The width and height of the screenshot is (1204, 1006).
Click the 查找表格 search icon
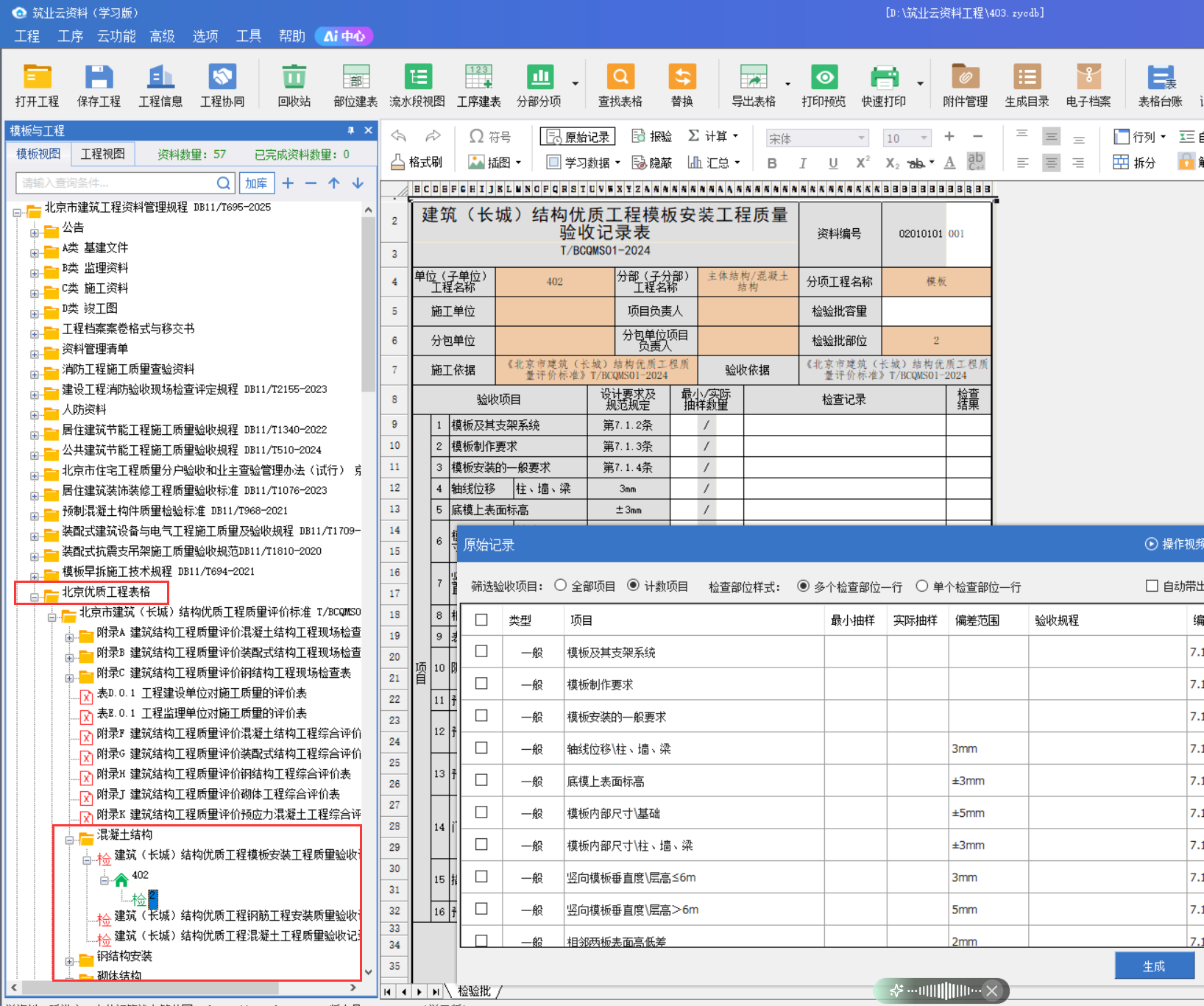(x=620, y=77)
